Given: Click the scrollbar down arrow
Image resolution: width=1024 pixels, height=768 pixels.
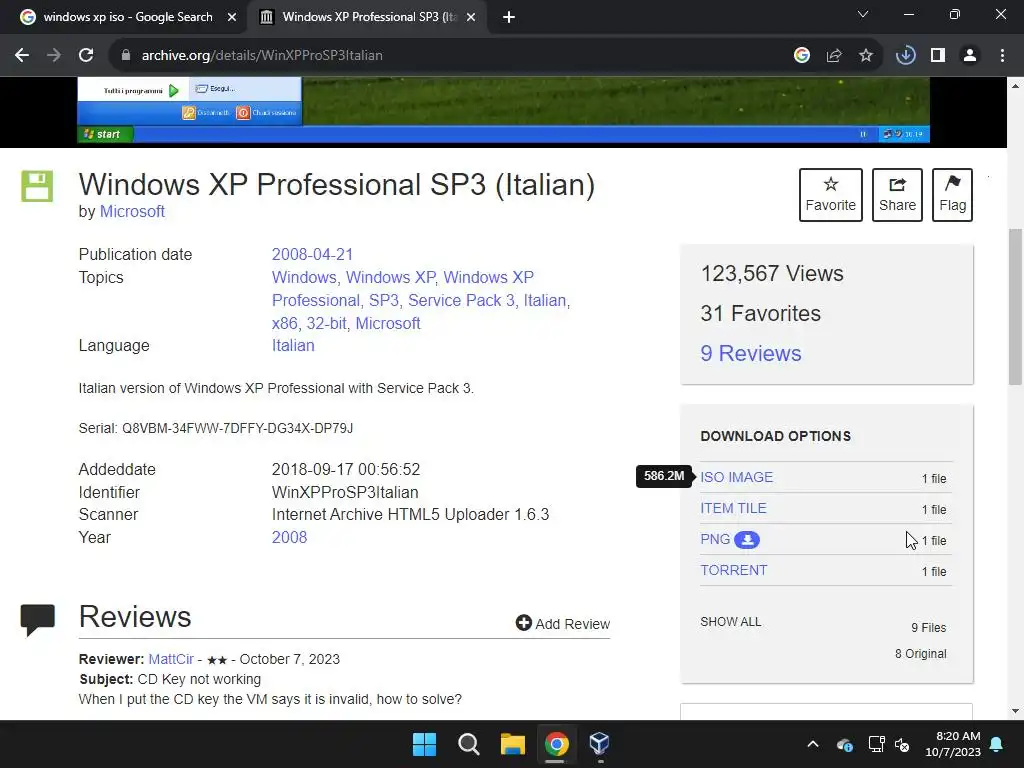Looking at the screenshot, I should coord(1016,712).
